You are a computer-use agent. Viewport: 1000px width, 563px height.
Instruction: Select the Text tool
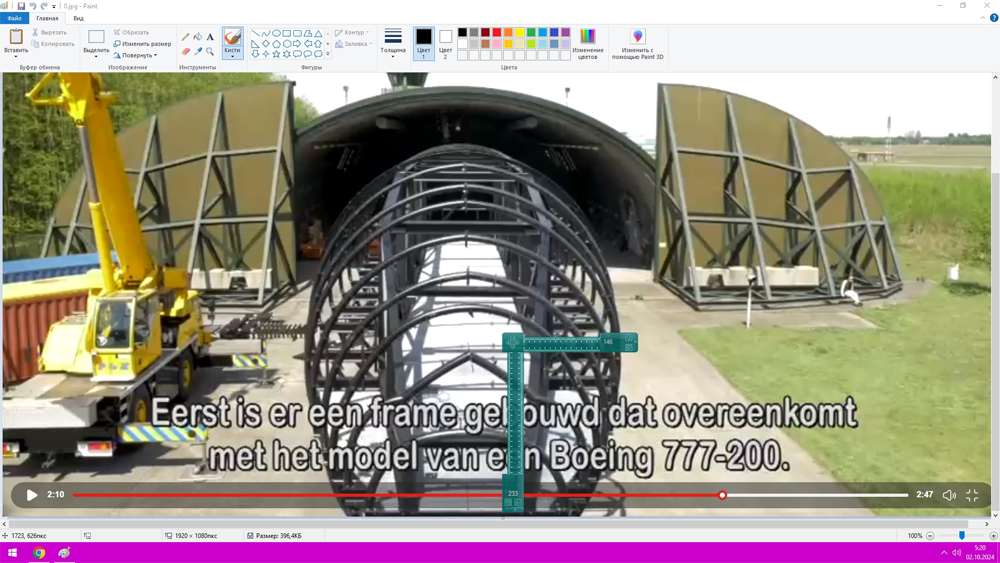pos(210,37)
